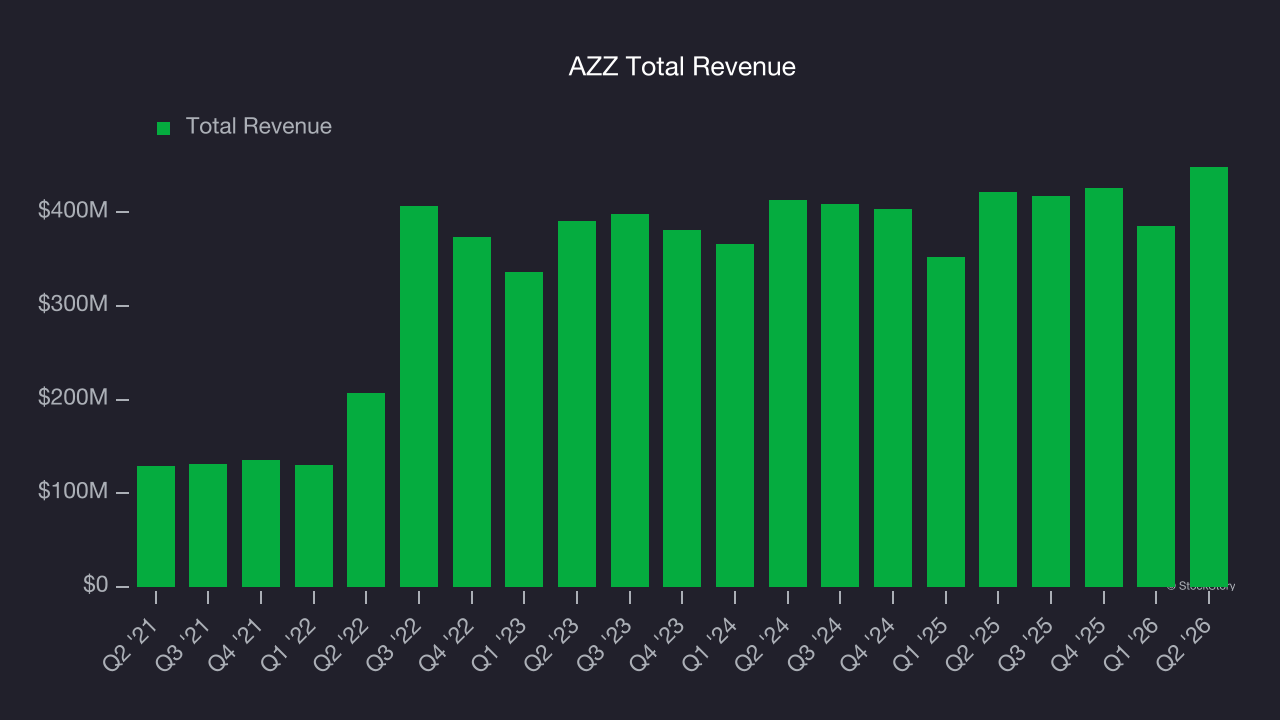Click the Total Revenue legend label
1280x720 pixels.
click(258, 126)
